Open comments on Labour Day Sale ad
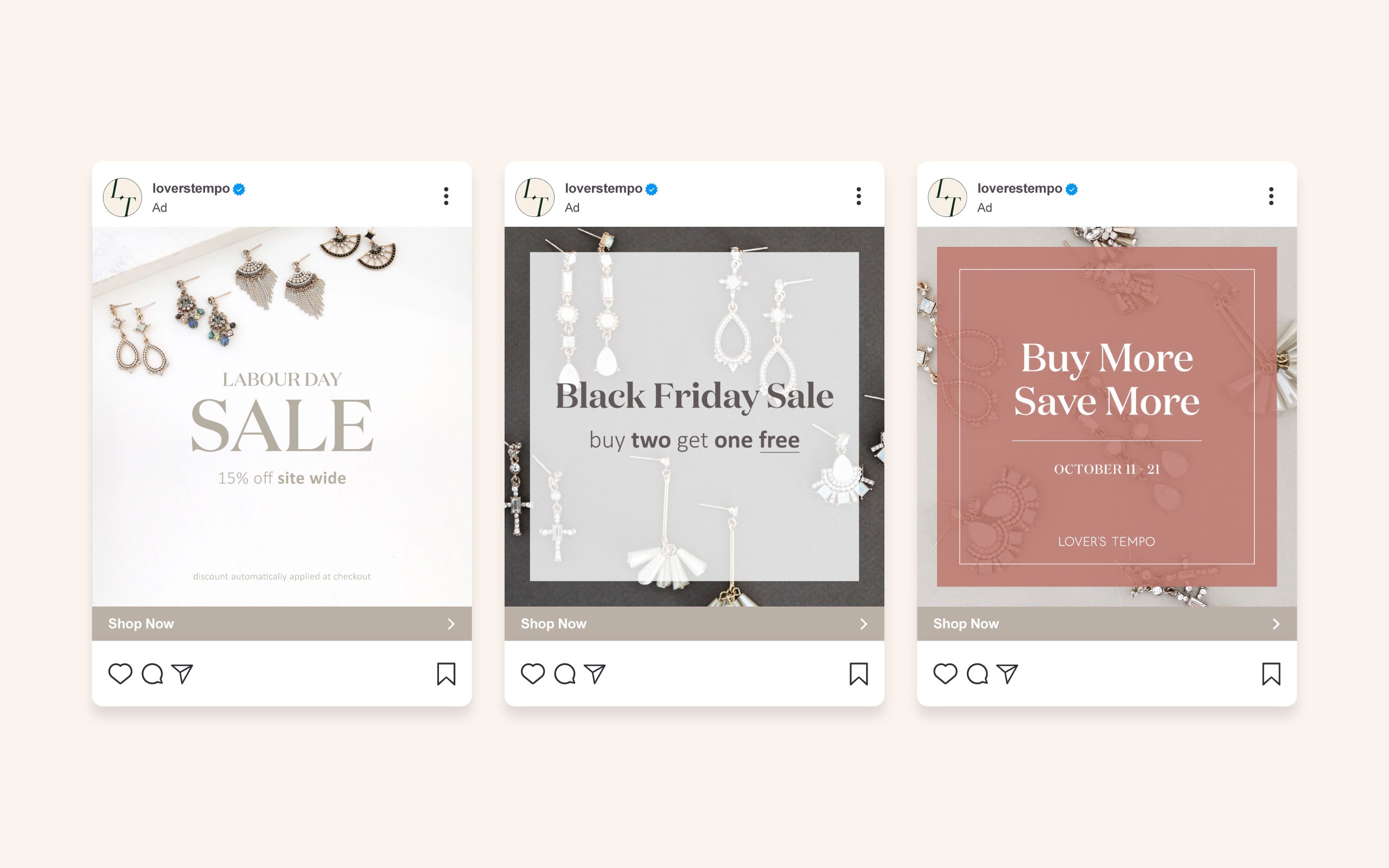This screenshot has height=868, width=1389. coord(152,673)
